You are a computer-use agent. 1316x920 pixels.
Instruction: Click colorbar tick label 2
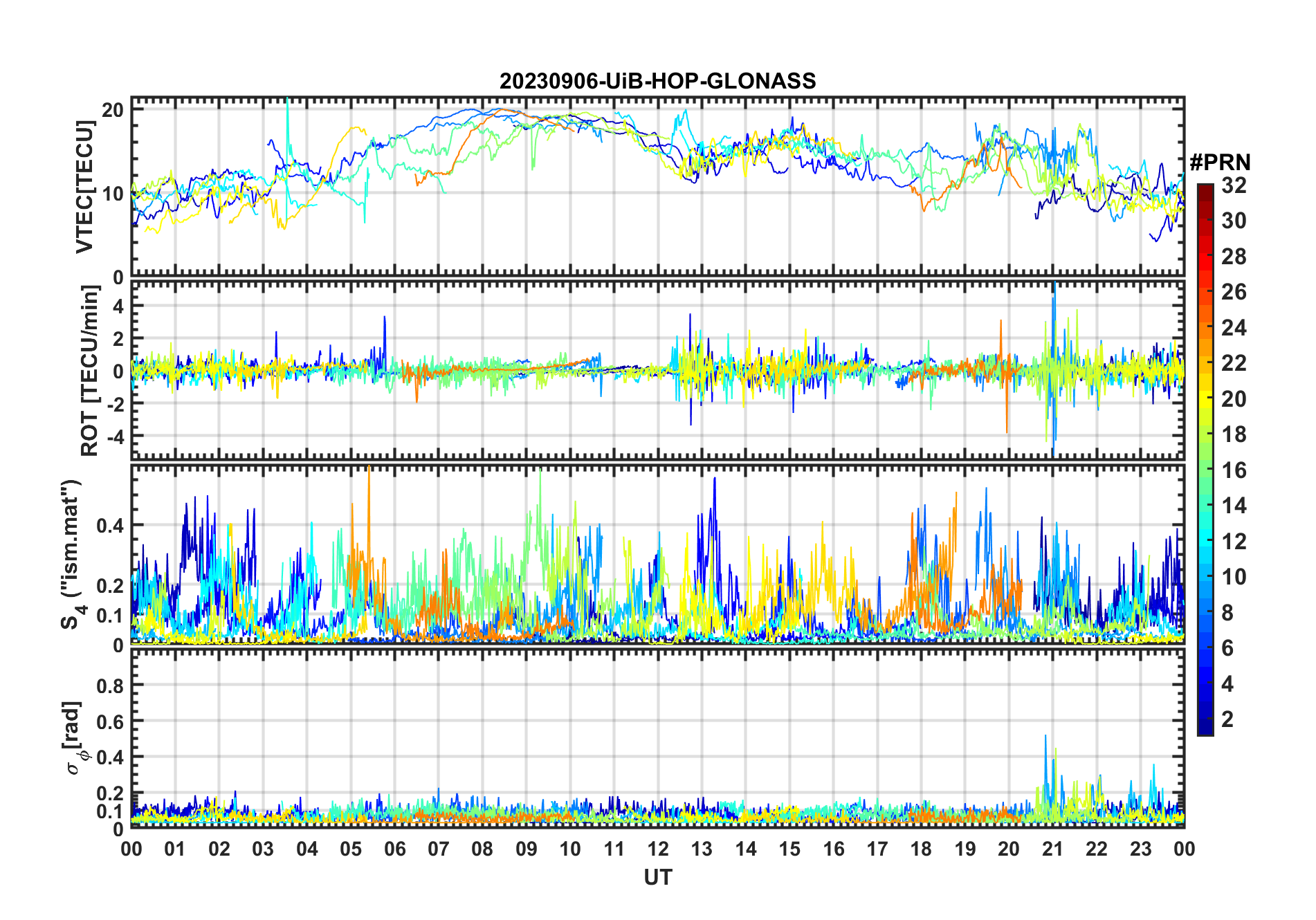click(x=1227, y=719)
